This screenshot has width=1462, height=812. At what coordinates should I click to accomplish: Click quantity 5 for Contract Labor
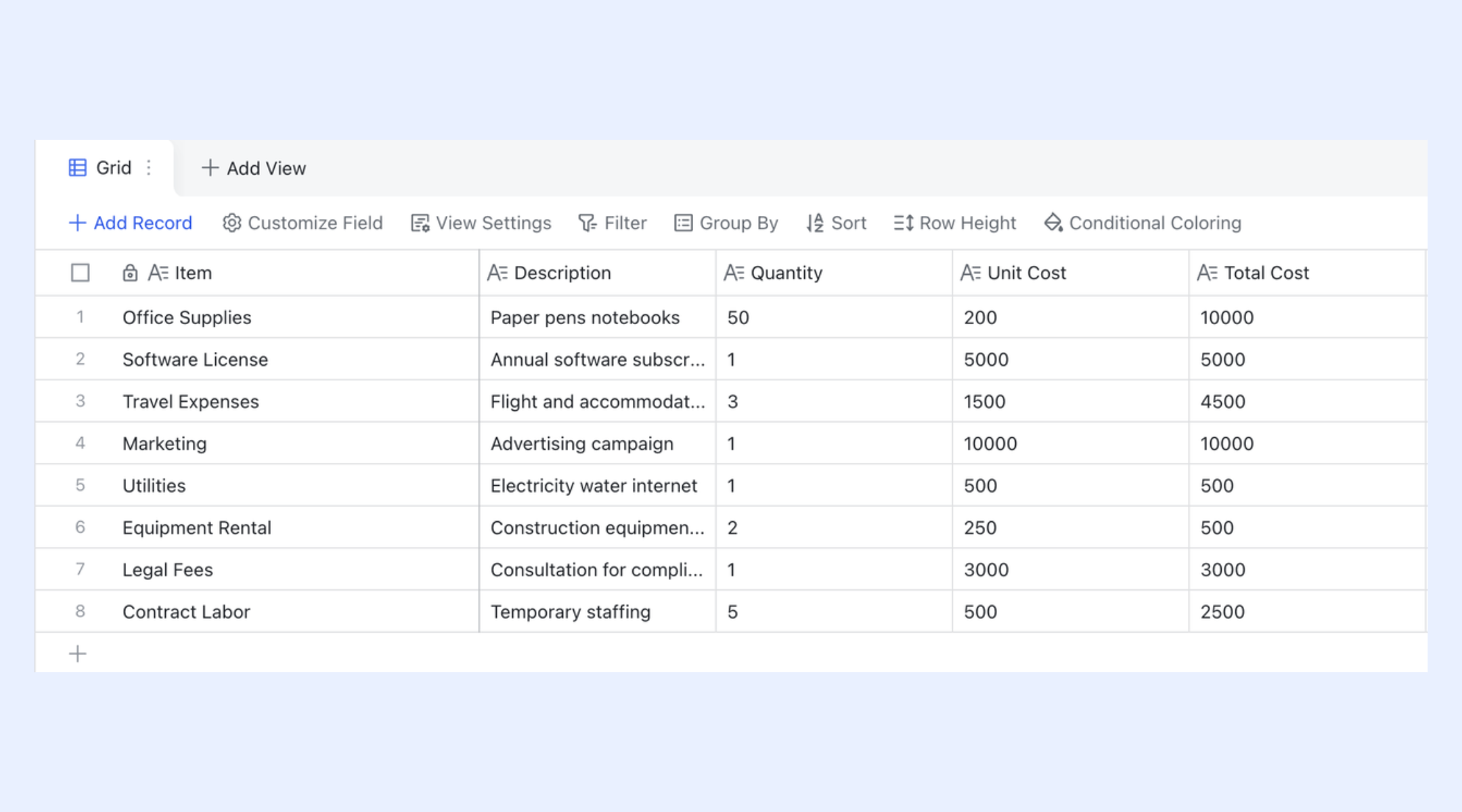834,612
